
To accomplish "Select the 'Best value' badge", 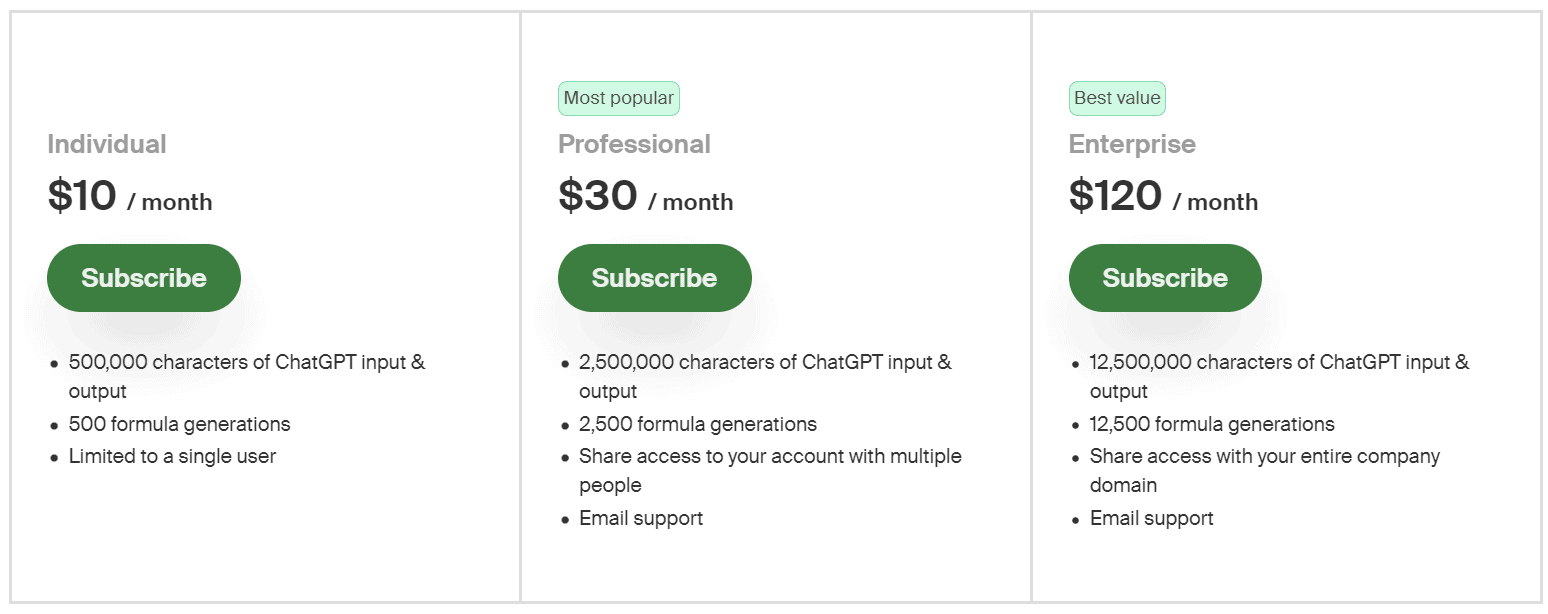I will click(x=1116, y=98).
